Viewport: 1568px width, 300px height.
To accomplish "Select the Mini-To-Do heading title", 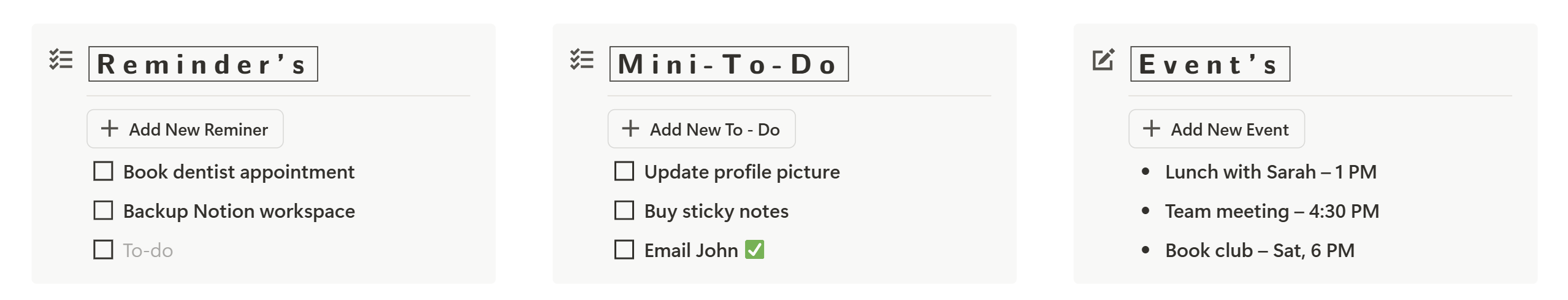I will tap(729, 64).
